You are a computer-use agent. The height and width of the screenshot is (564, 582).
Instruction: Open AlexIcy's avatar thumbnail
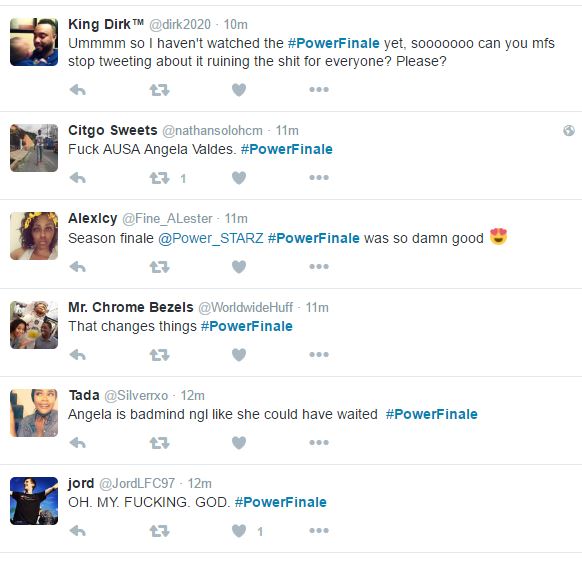[34, 236]
